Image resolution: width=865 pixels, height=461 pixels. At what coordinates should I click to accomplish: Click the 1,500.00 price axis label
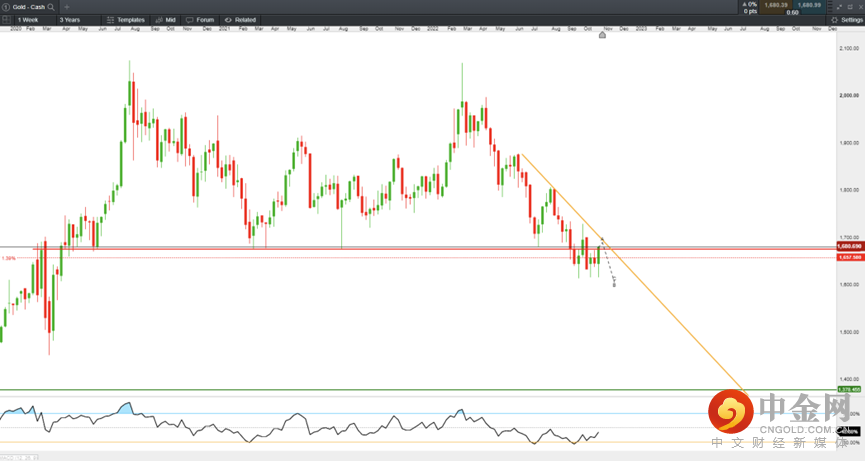[x=849, y=333]
